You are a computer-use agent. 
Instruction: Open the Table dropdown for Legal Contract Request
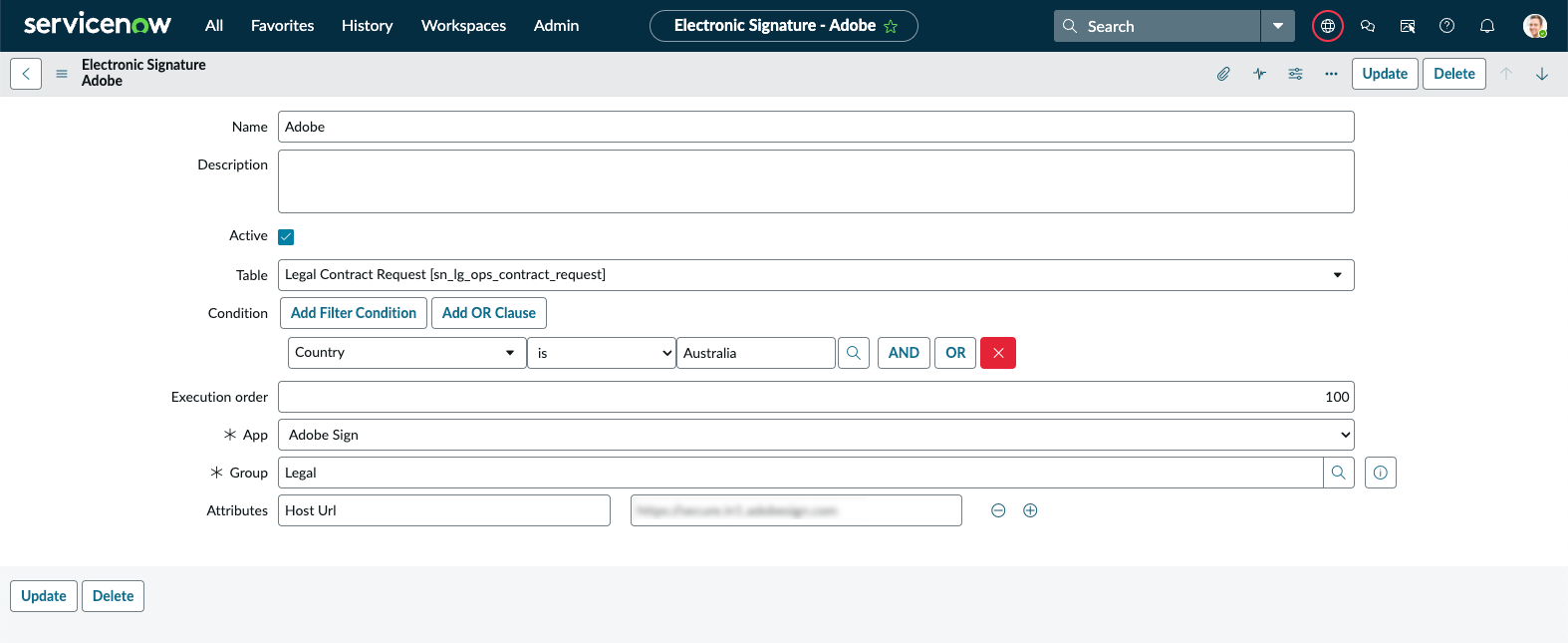click(816, 275)
